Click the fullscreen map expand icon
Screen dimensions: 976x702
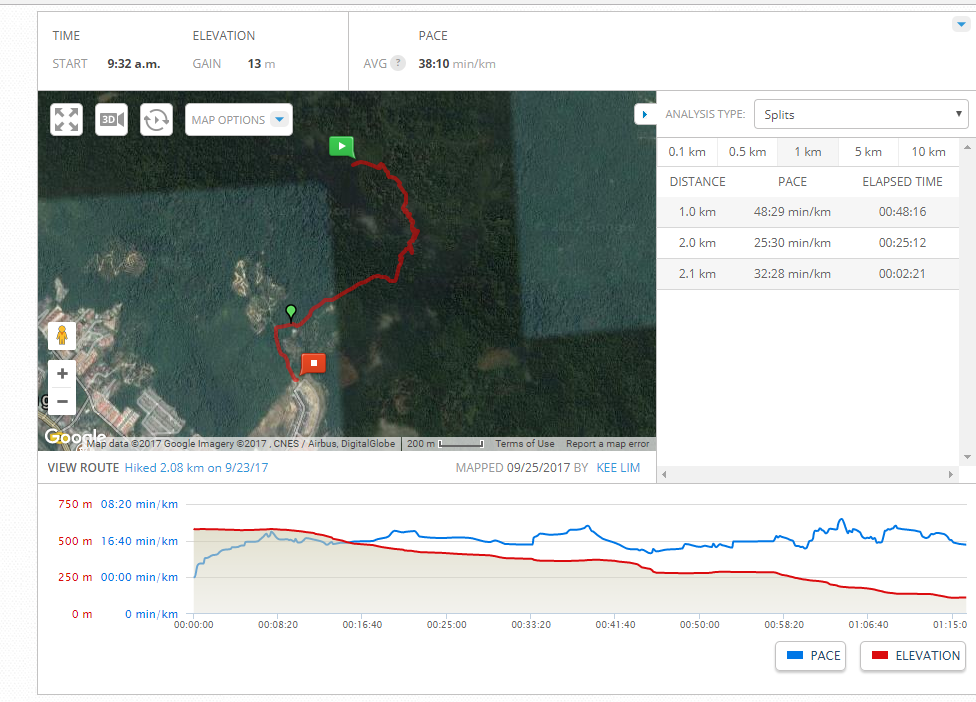coord(66,119)
